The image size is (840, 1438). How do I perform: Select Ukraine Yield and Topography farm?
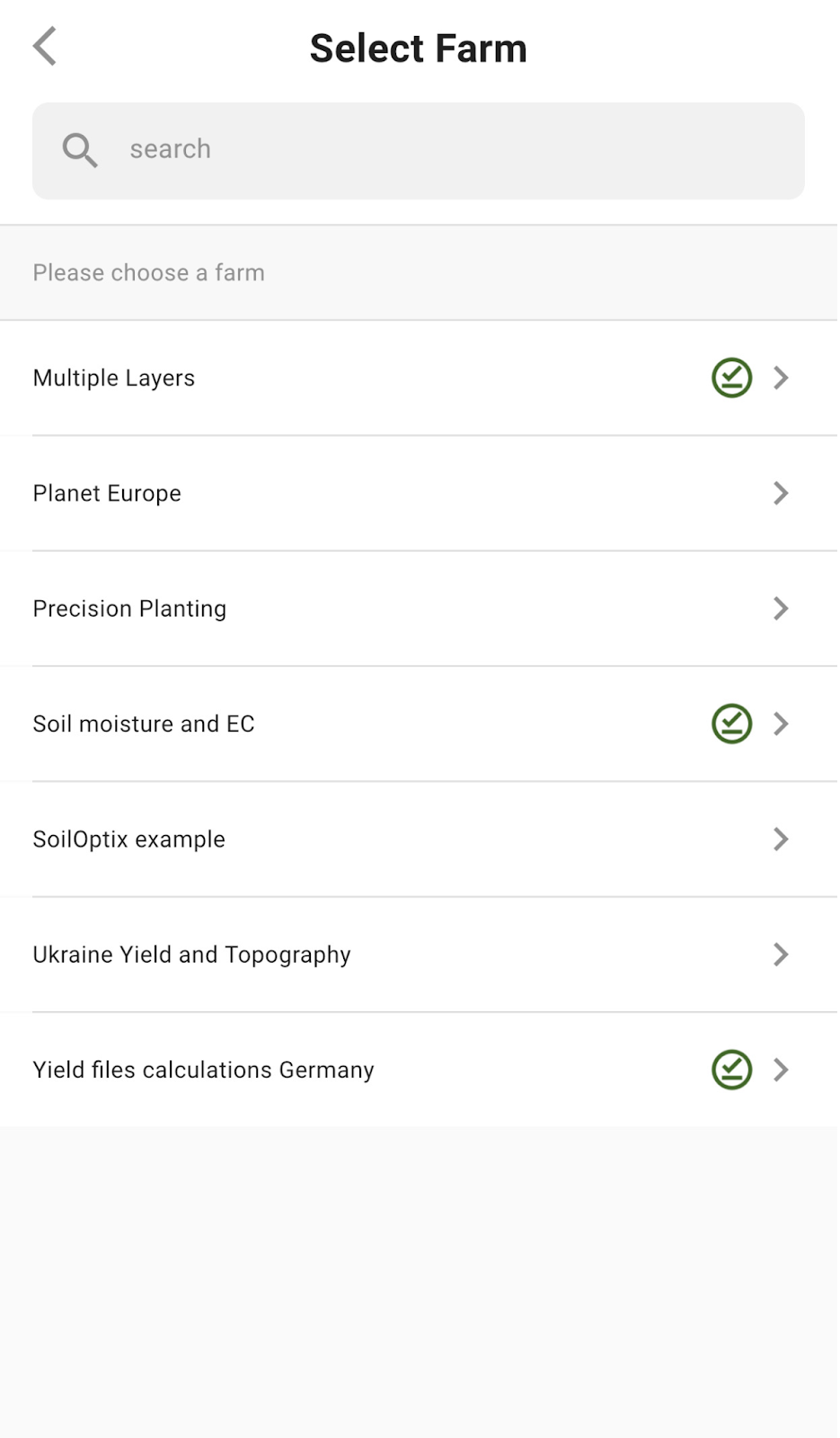click(191, 954)
